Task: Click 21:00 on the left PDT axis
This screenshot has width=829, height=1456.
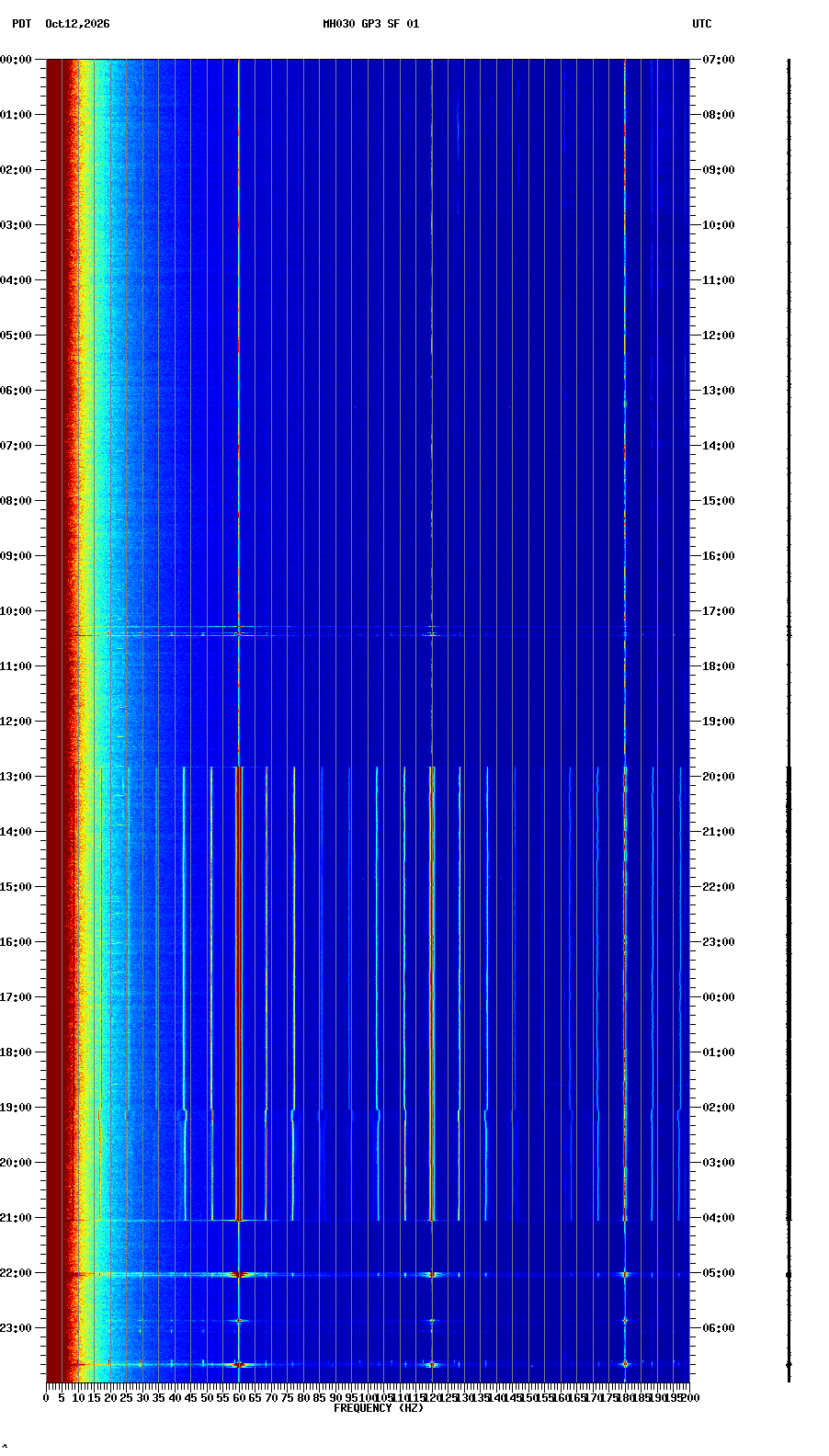Action: tap(17, 1218)
